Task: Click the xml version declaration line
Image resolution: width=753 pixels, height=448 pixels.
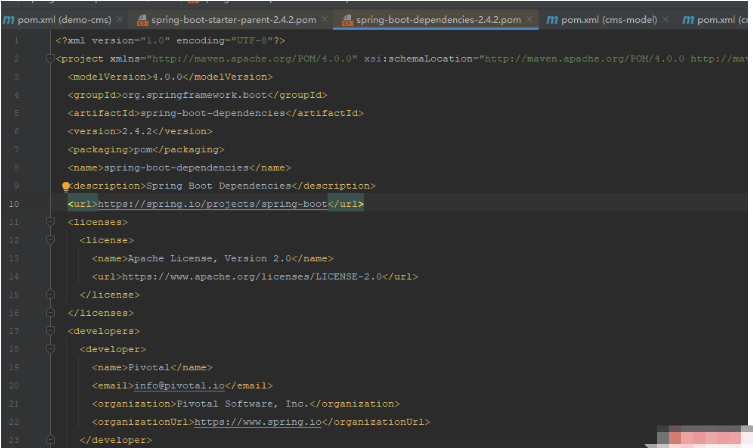Action: pos(170,41)
